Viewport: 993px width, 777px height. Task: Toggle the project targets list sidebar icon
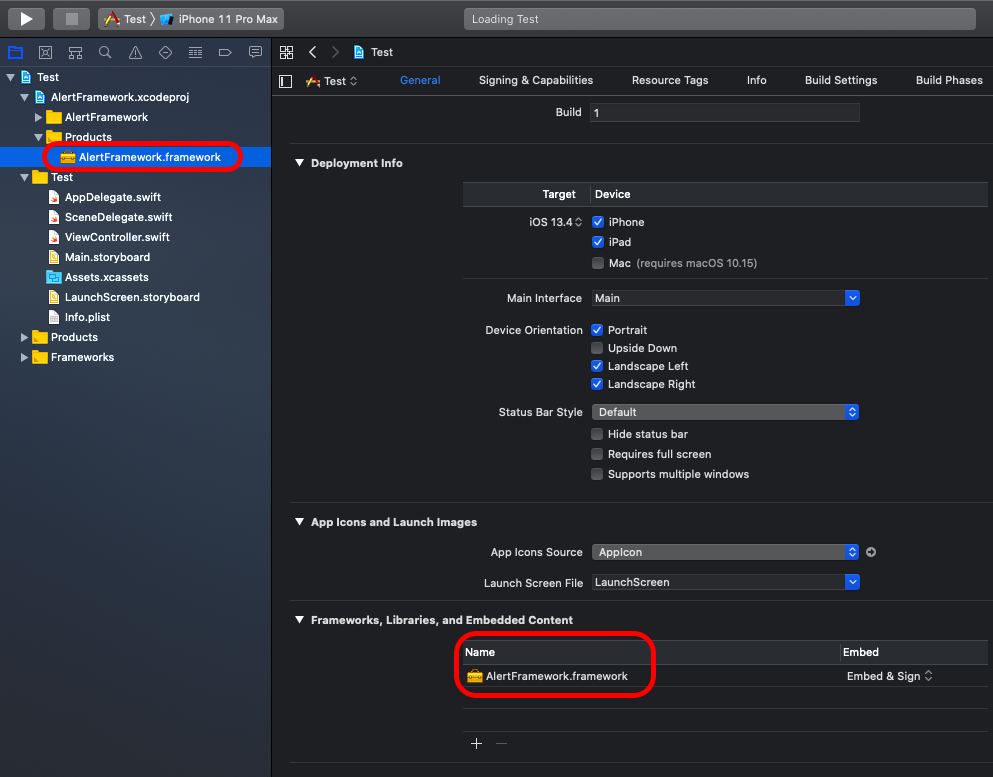coord(286,81)
